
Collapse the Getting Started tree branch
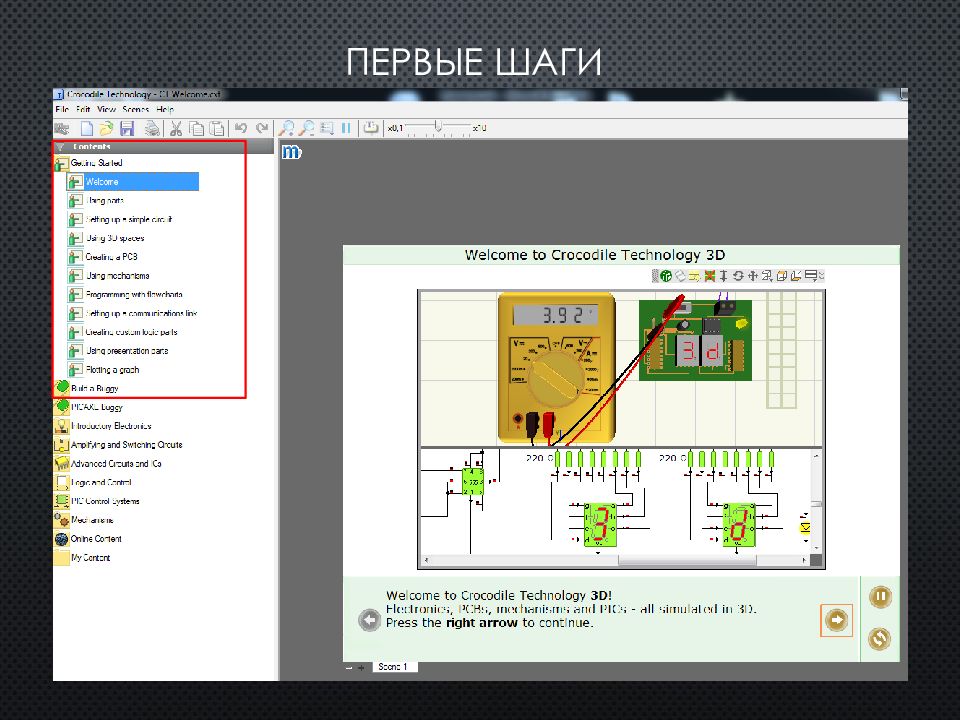coord(64,163)
